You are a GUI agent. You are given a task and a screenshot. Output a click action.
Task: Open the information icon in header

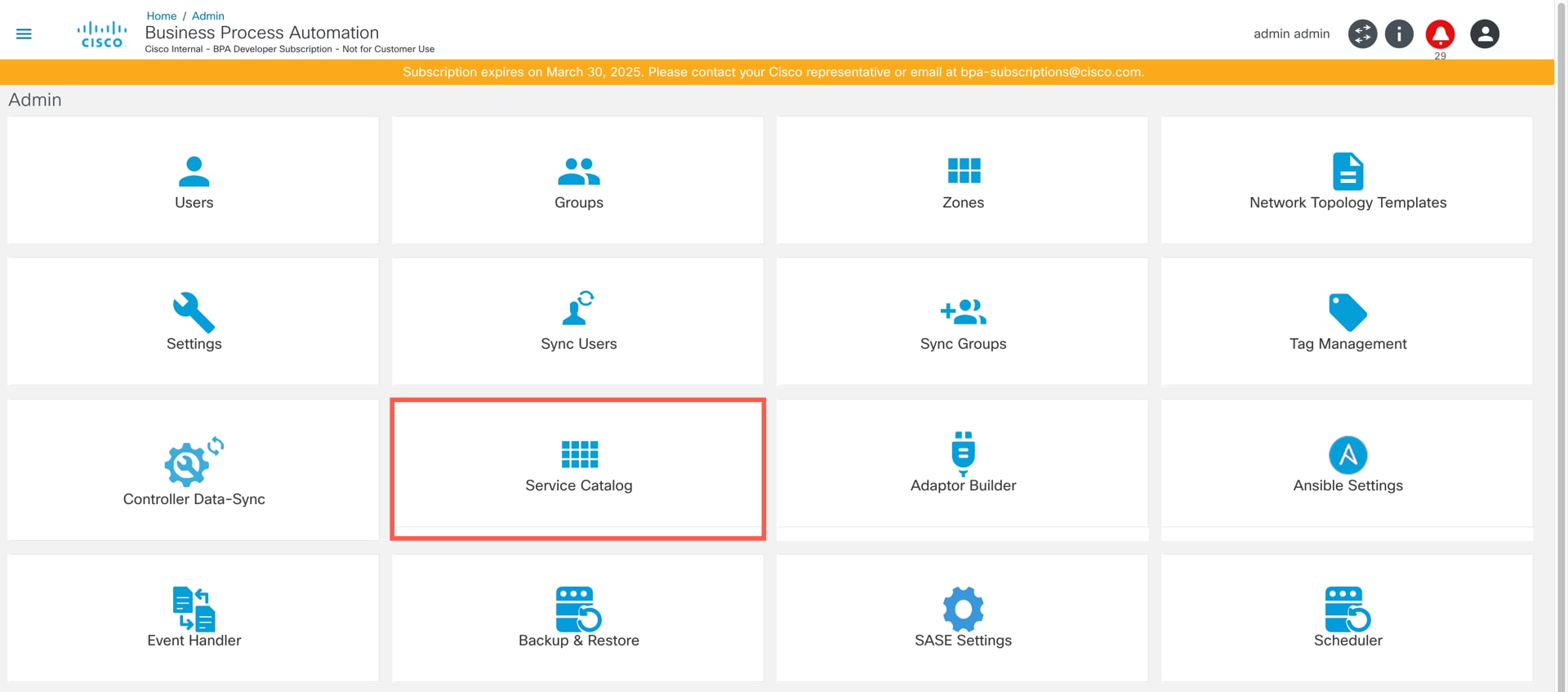point(1399,33)
